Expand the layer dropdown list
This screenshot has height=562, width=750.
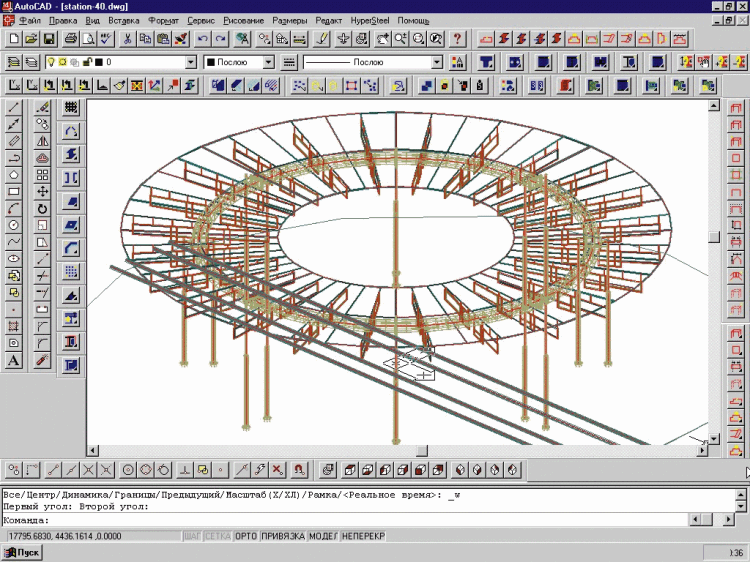(191, 62)
